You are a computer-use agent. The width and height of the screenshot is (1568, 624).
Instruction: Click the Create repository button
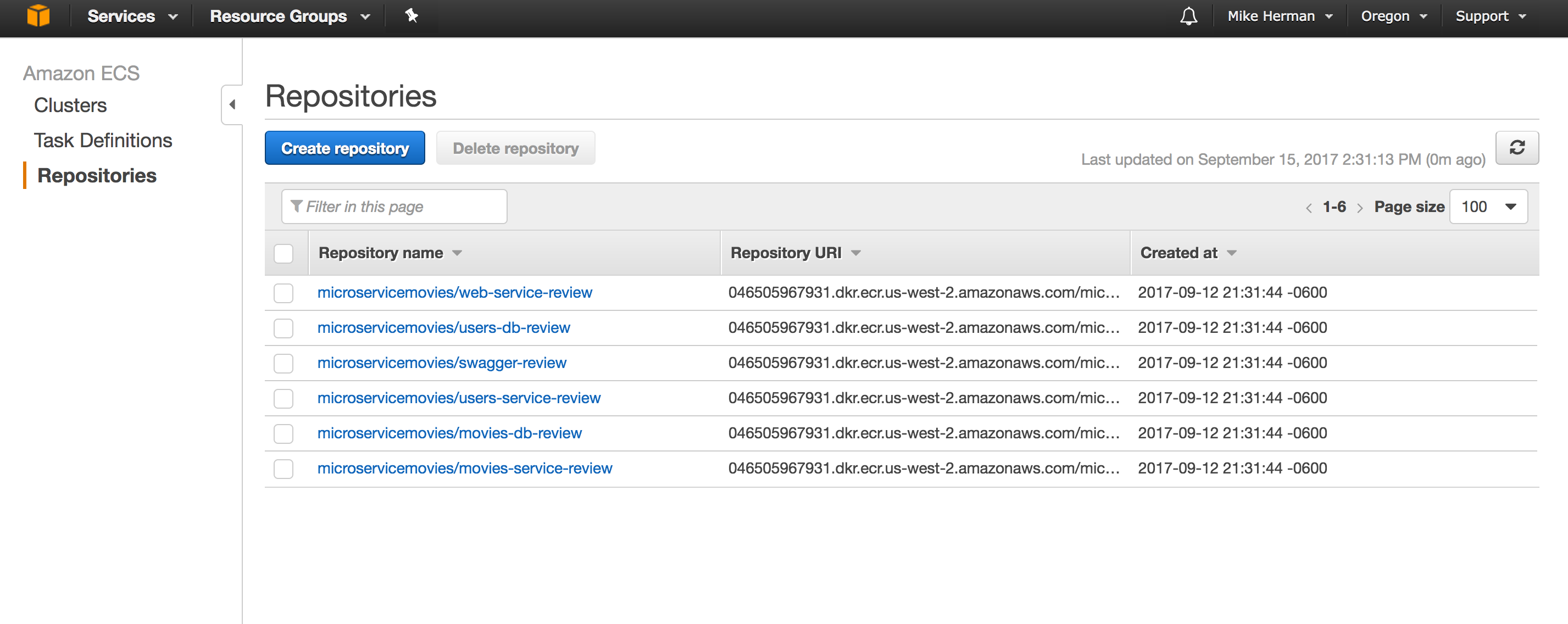344,147
